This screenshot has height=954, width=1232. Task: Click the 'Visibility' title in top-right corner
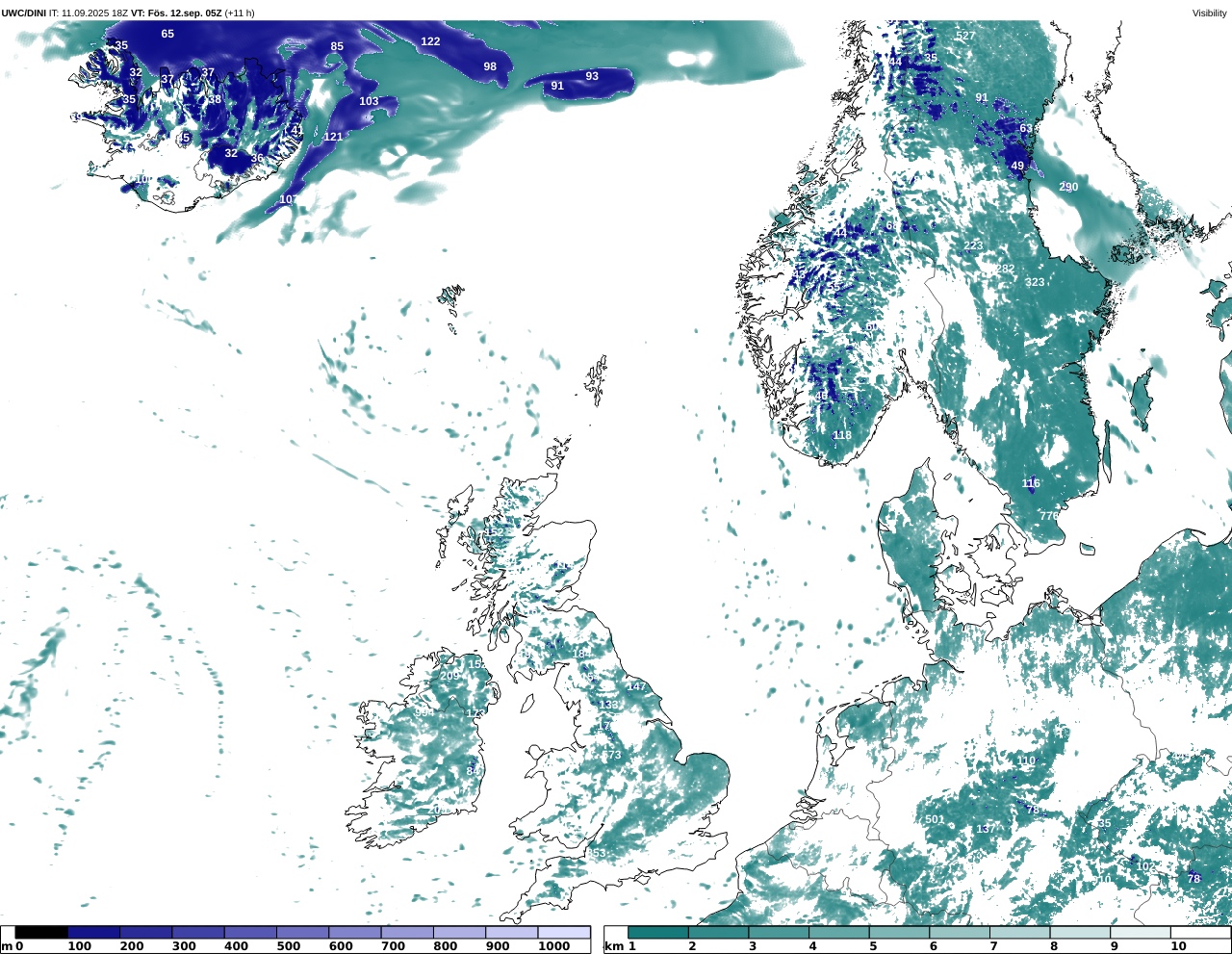pyautogui.click(x=1210, y=13)
